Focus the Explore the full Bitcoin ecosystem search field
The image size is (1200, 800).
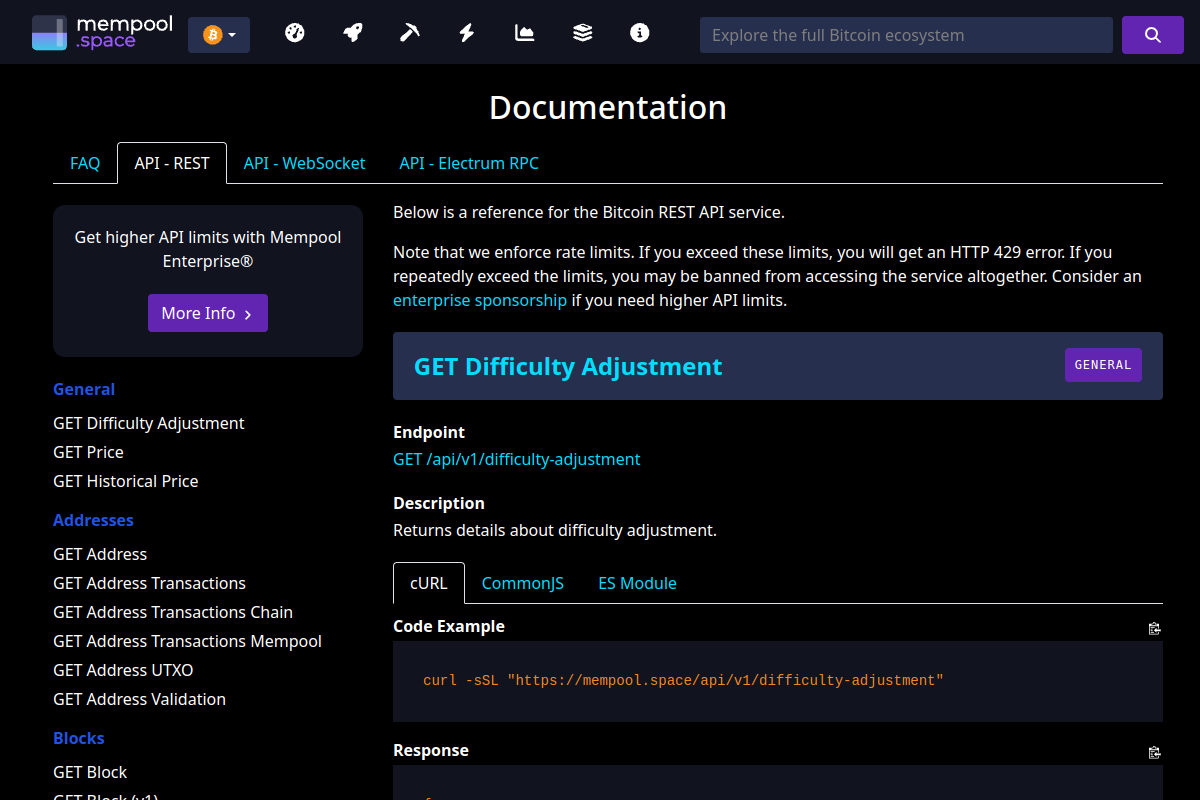coord(906,35)
